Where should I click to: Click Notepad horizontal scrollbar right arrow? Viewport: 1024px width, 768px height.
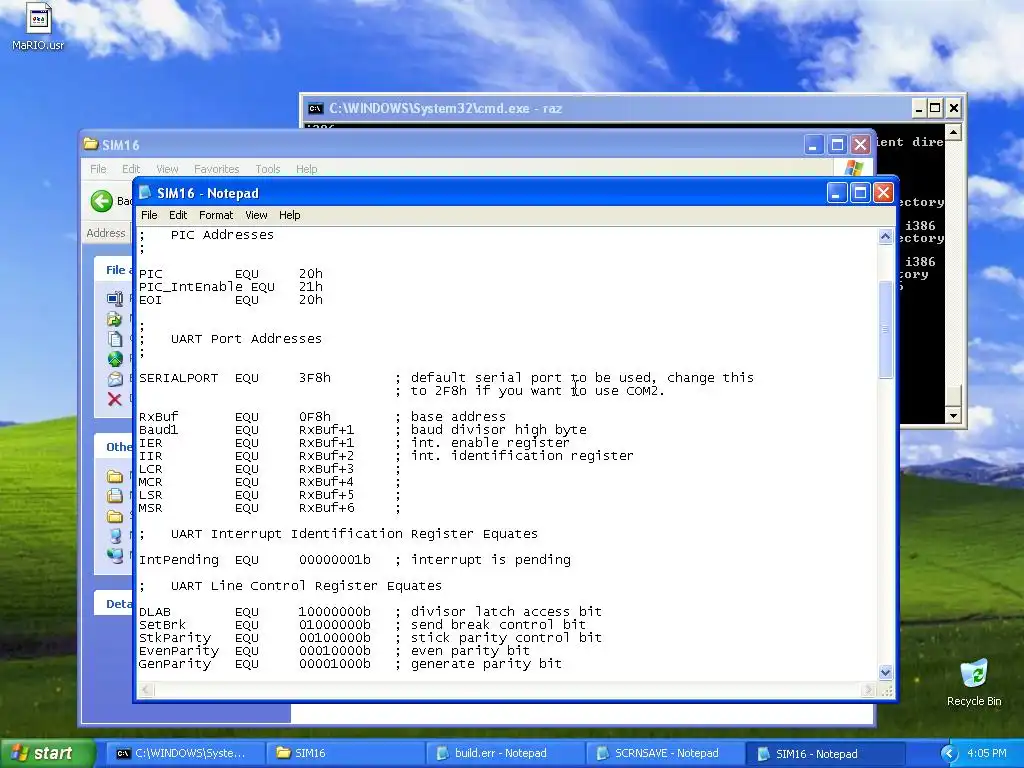[x=868, y=690]
